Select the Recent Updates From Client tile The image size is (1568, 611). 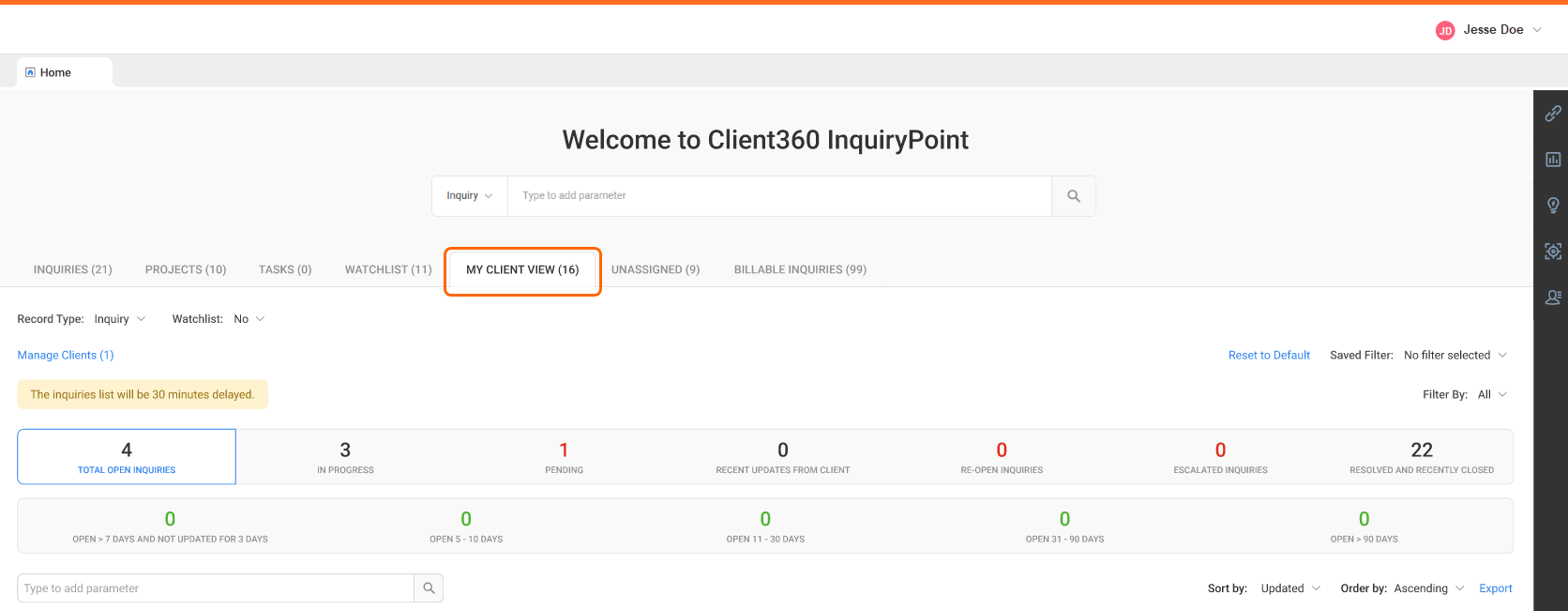point(783,457)
